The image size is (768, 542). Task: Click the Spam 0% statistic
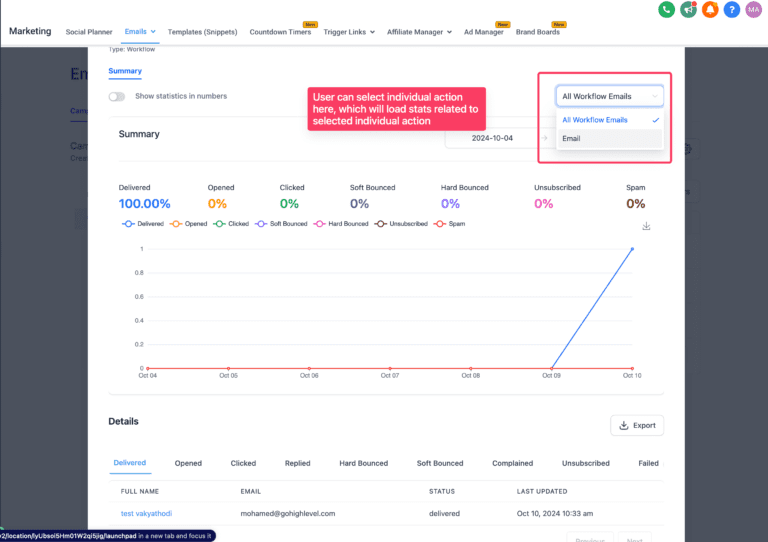[x=635, y=204]
